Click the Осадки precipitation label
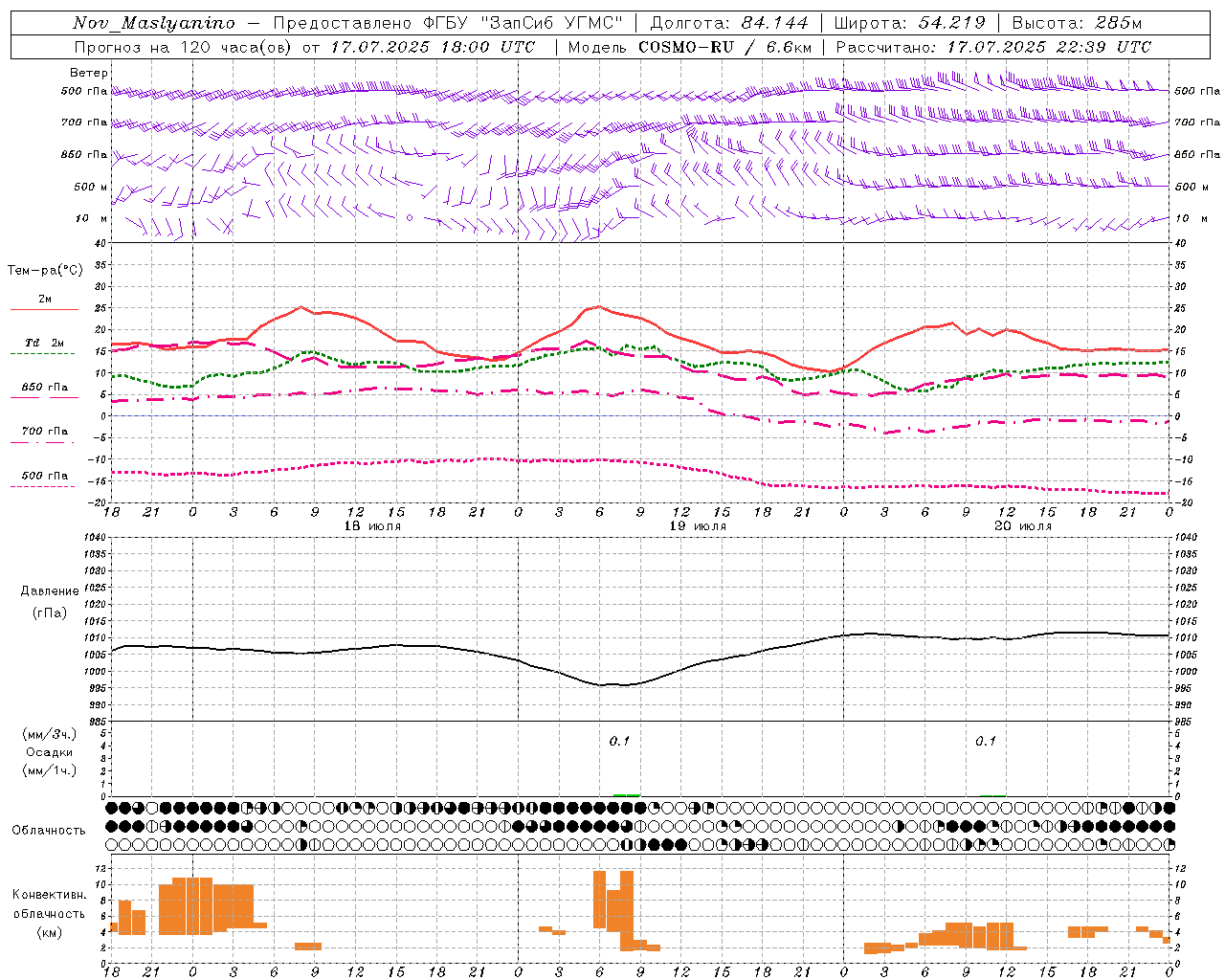Image resolution: width=1225 pixels, height=980 pixels. [50, 752]
